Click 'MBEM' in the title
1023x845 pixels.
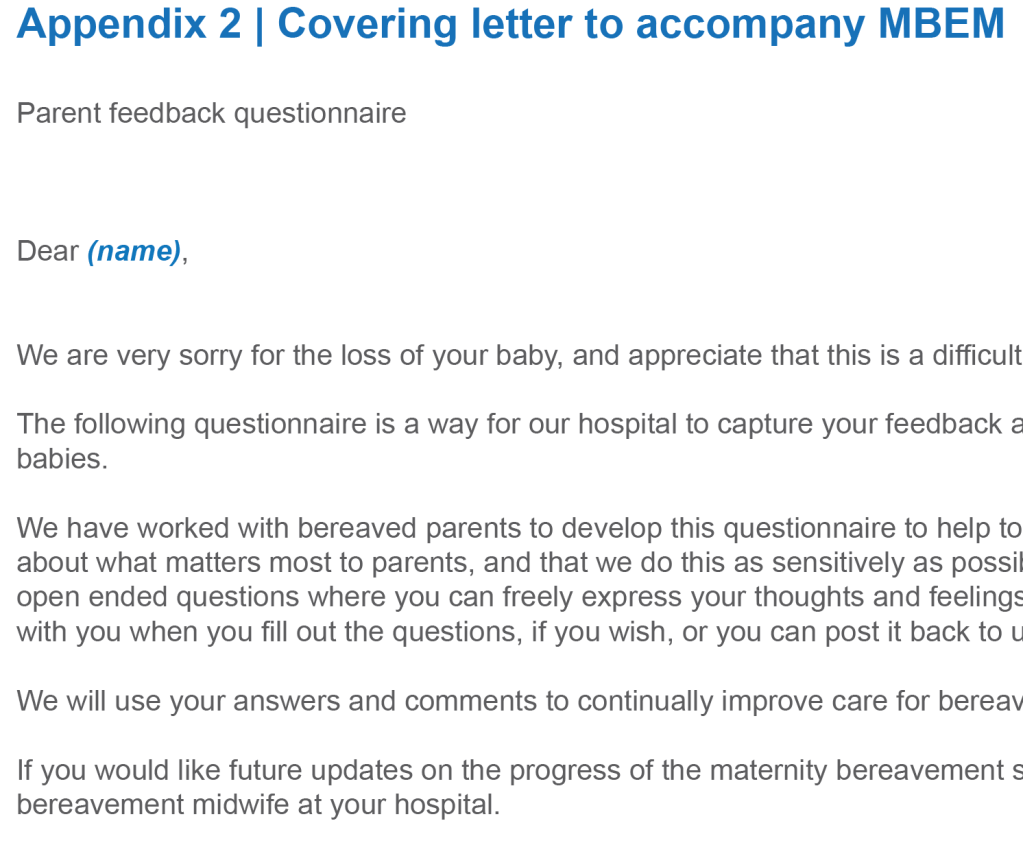(x=941, y=23)
